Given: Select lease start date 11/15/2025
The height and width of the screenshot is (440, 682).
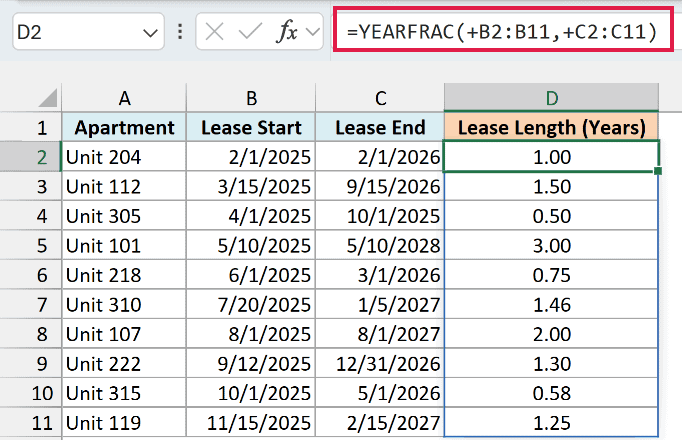Looking at the screenshot, I should [251, 422].
